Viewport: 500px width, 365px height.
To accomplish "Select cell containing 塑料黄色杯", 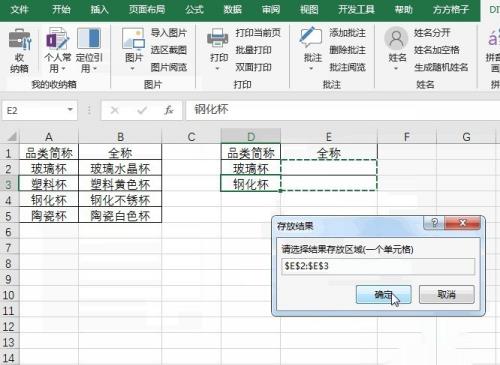I will click(120, 184).
